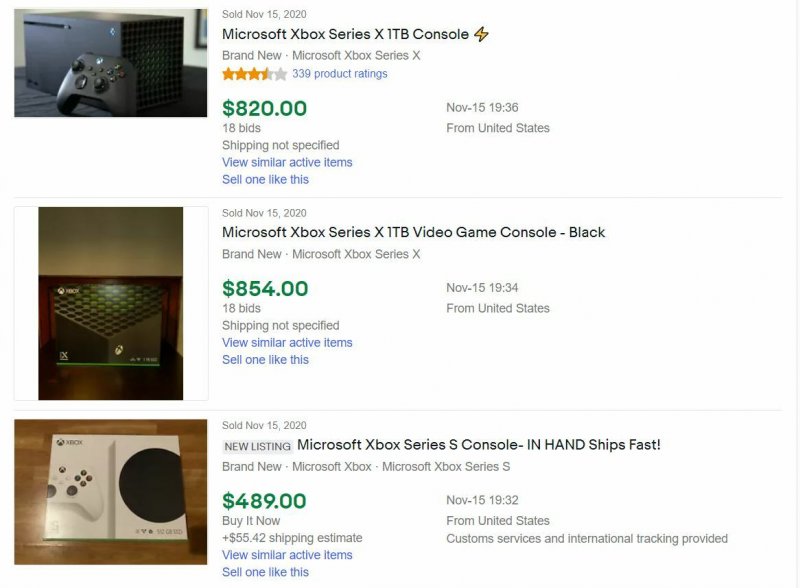Click View similar active items under the Series S listing

[x=287, y=554]
